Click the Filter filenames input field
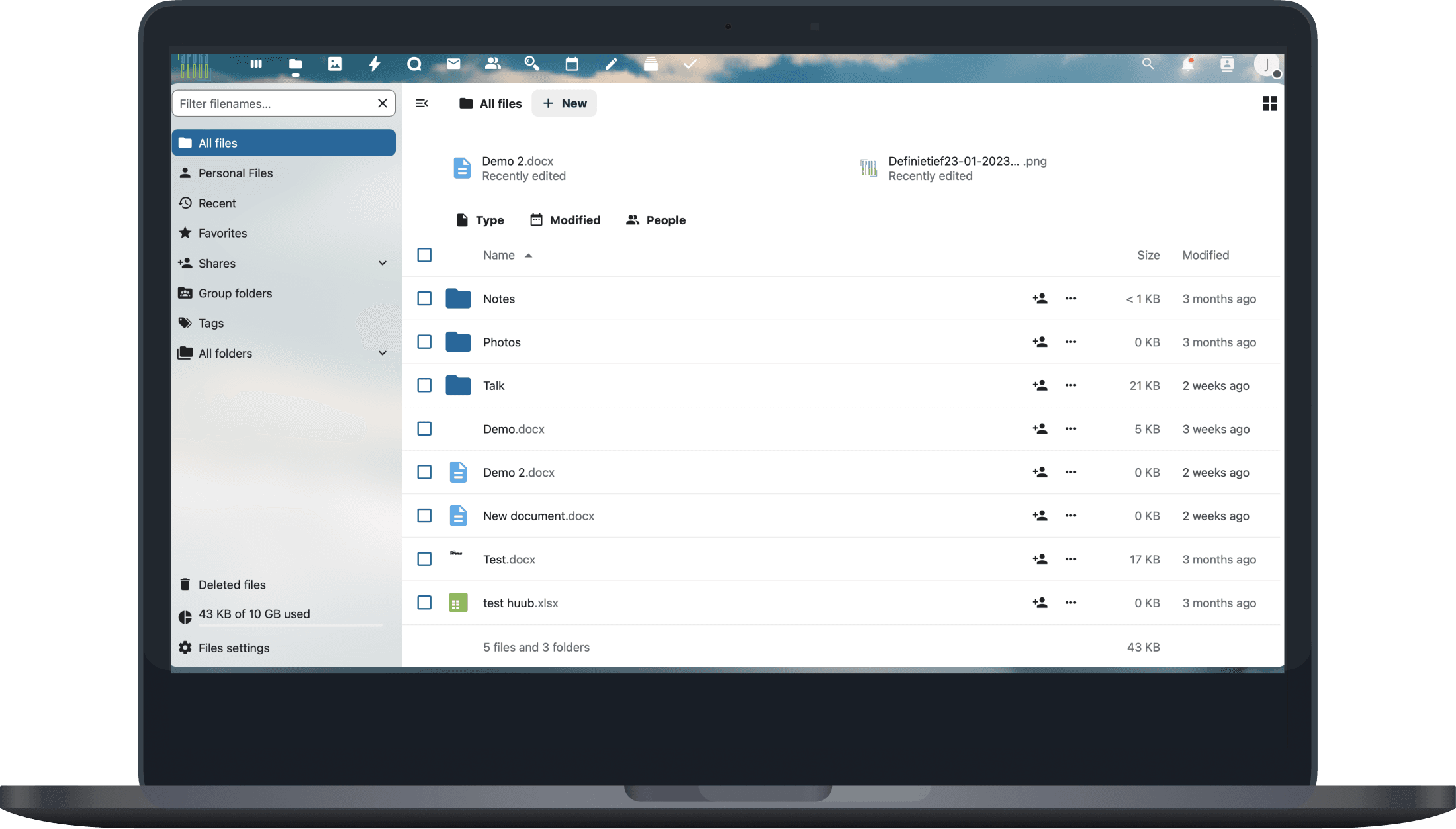Viewport: 1456px width, 829px height. coord(275,103)
